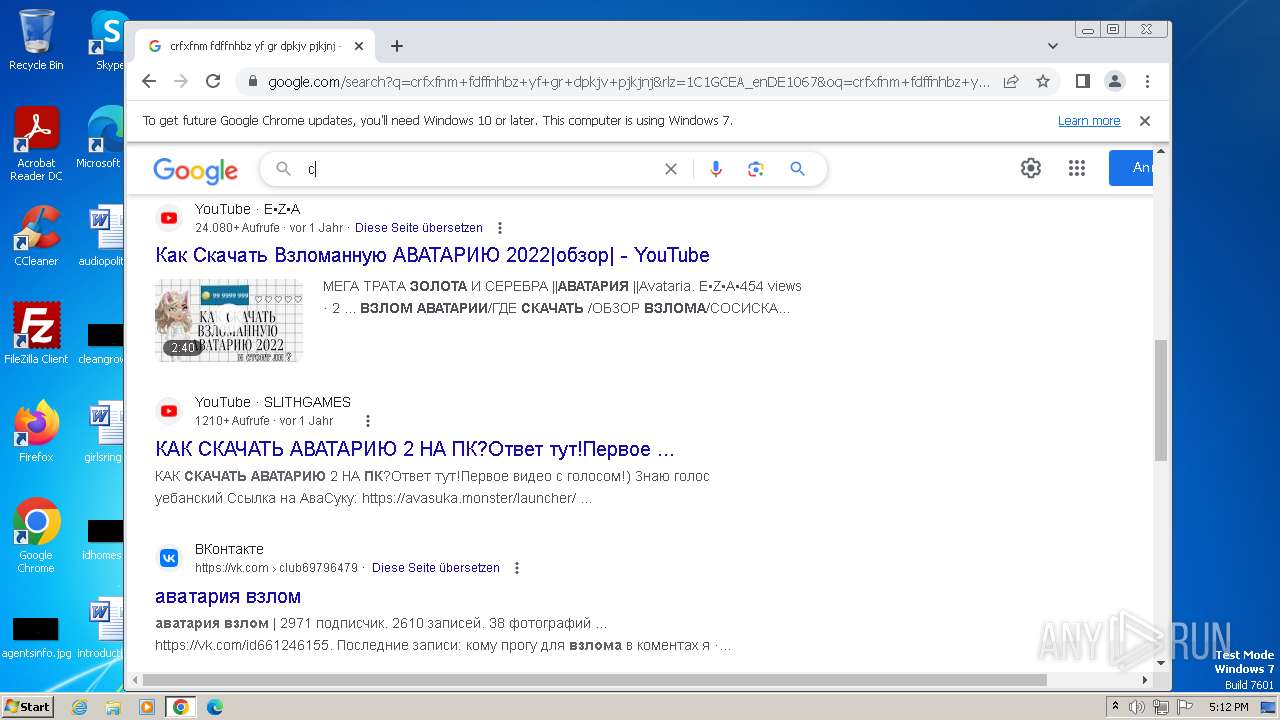
Task: Open the Chrome three-dot menu
Action: pos(1148,81)
